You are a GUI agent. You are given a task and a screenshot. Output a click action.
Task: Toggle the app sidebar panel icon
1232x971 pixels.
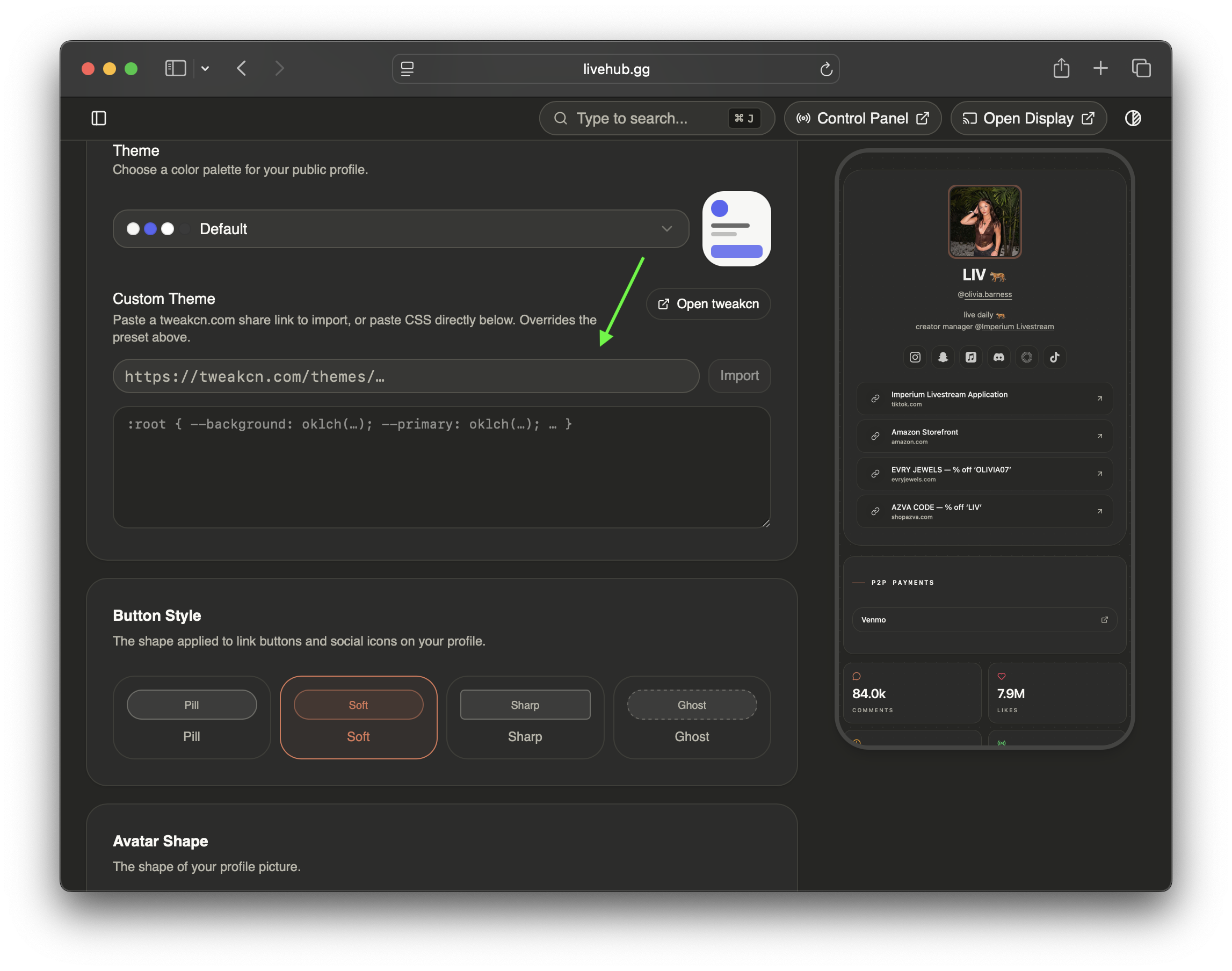coord(99,118)
